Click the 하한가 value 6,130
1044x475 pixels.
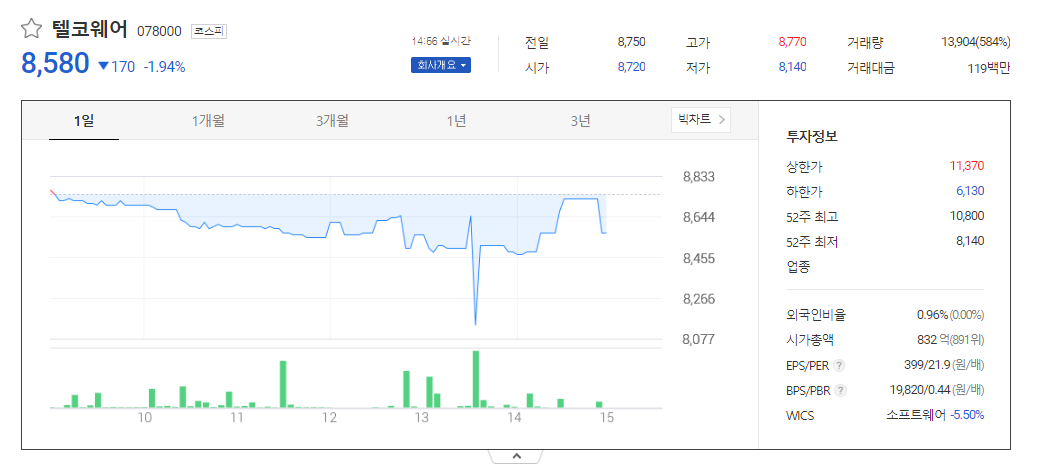(970, 191)
